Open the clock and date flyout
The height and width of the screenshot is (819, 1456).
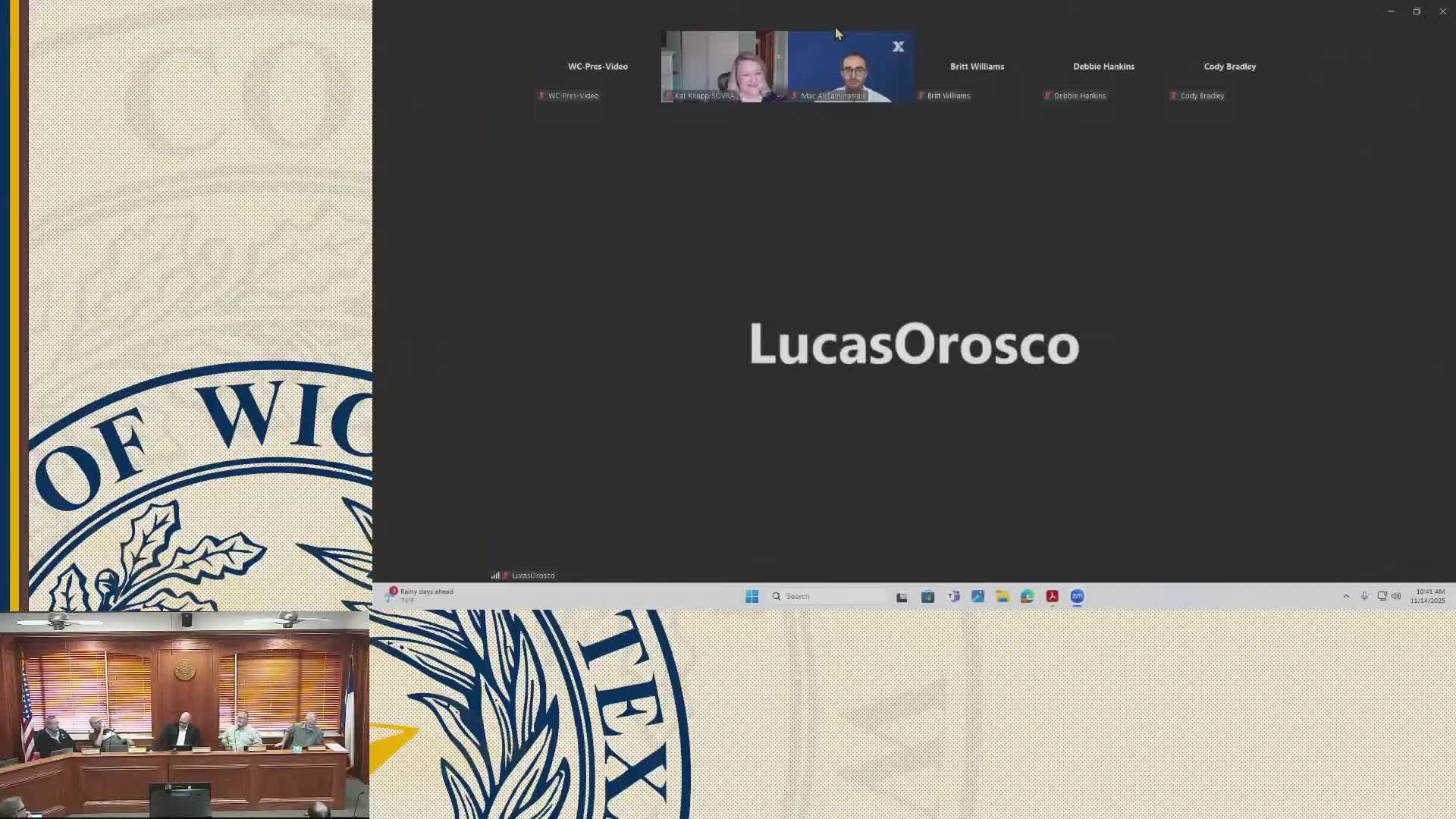pos(1429,596)
